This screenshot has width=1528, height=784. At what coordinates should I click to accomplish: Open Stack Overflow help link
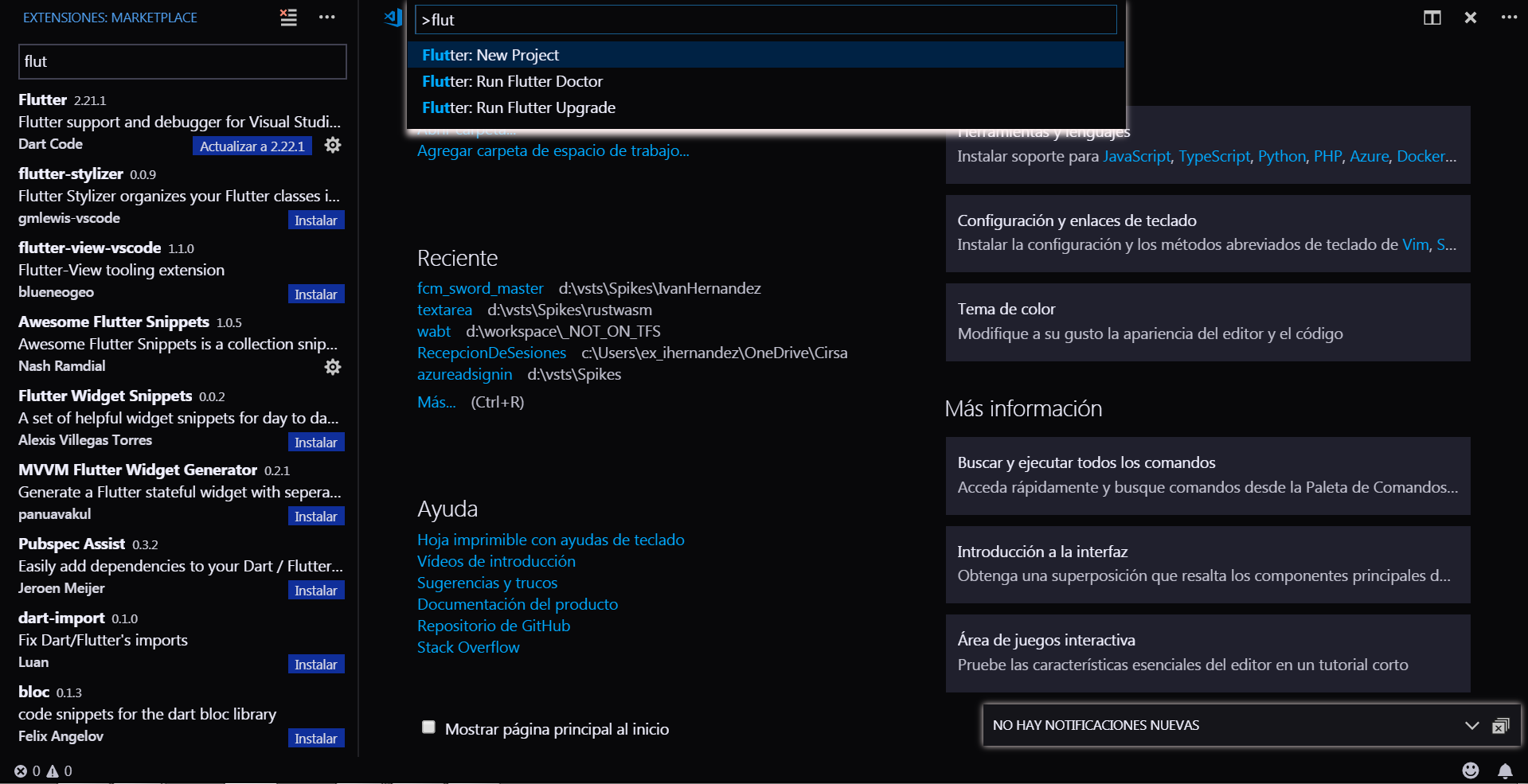468,647
